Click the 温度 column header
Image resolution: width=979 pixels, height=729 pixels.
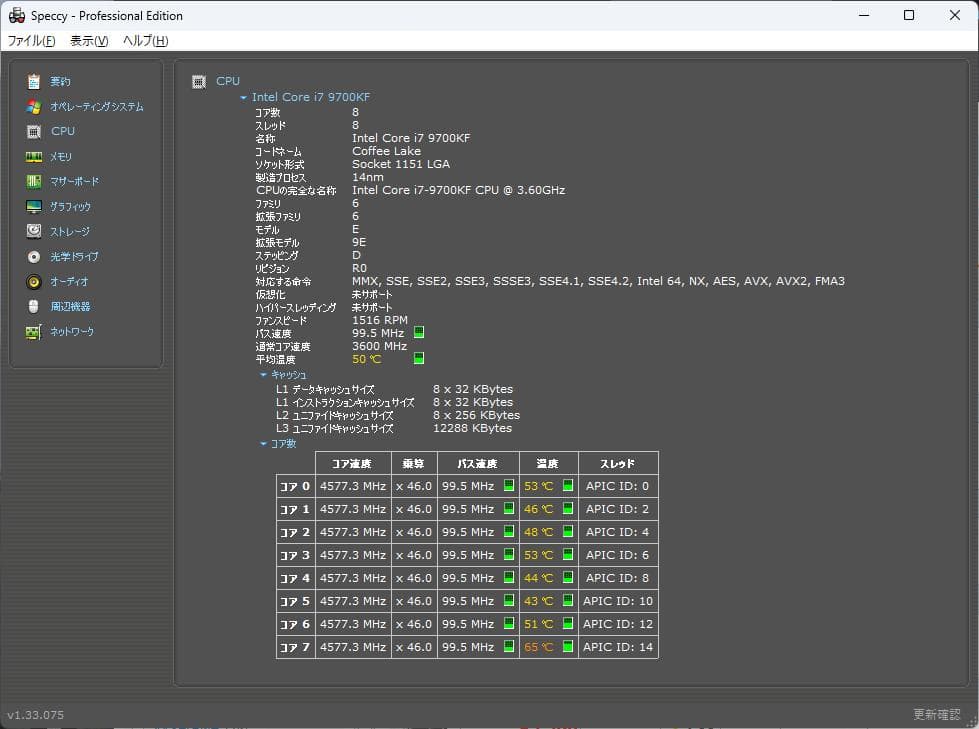[548, 463]
